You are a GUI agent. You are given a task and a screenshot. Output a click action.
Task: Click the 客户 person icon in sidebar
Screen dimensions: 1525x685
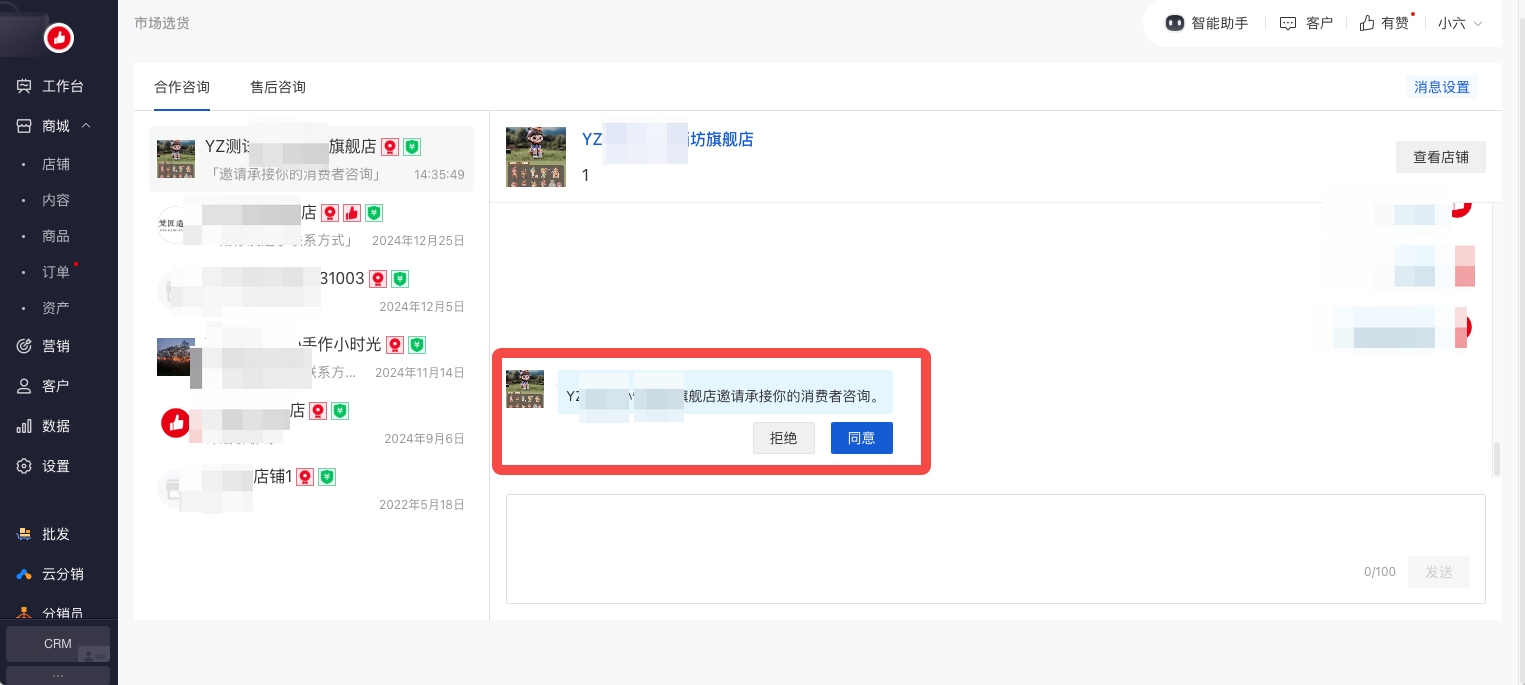[25, 386]
